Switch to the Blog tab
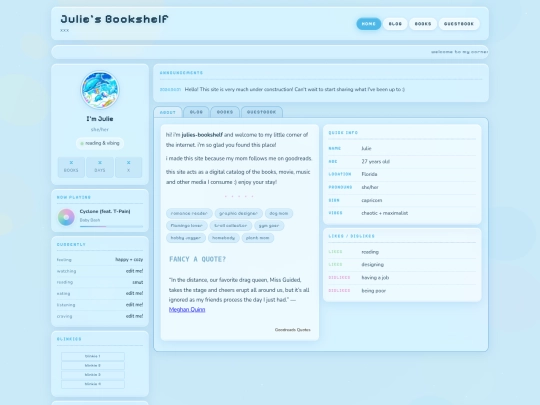This screenshot has height=405, width=540. pos(196,112)
